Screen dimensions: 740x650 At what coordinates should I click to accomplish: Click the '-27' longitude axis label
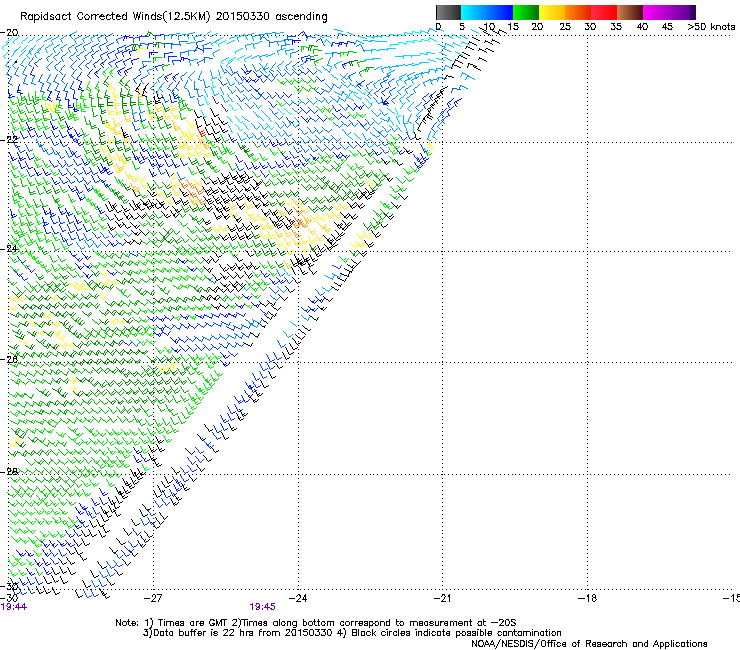click(x=153, y=599)
